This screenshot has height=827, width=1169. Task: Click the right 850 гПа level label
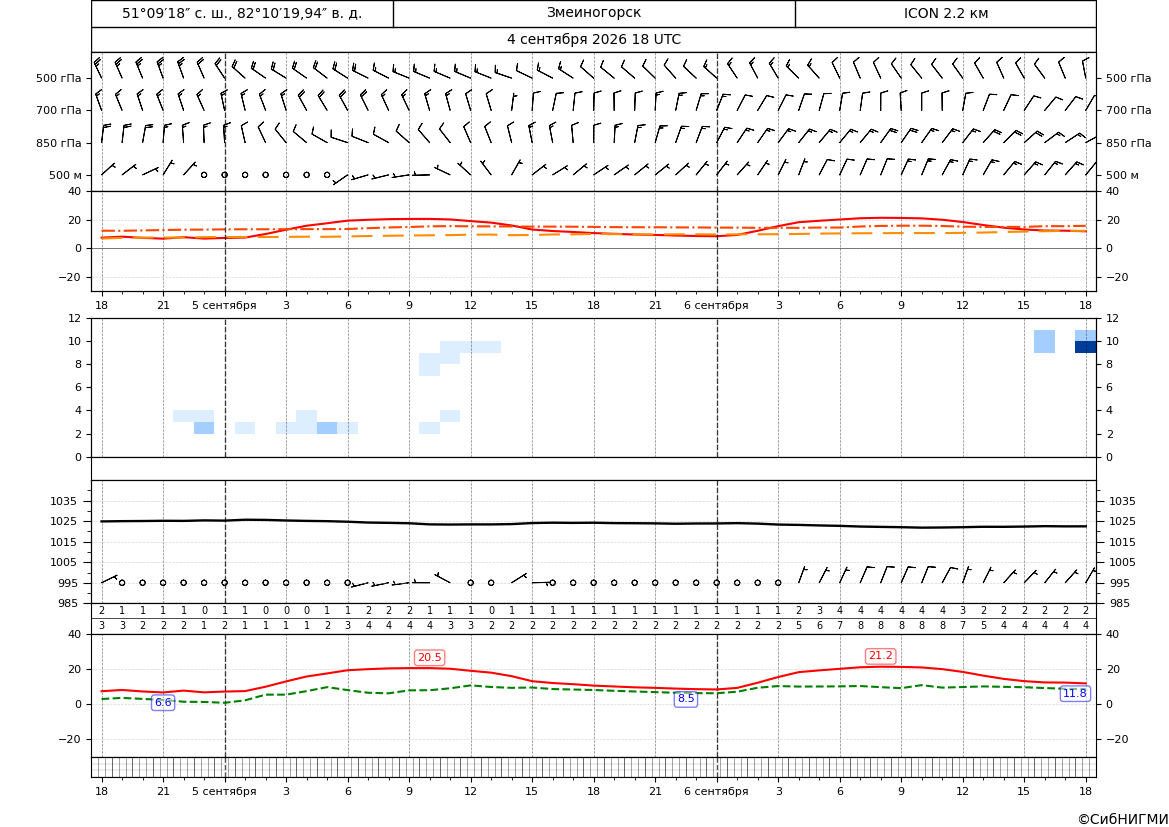[x=1129, y=143]
